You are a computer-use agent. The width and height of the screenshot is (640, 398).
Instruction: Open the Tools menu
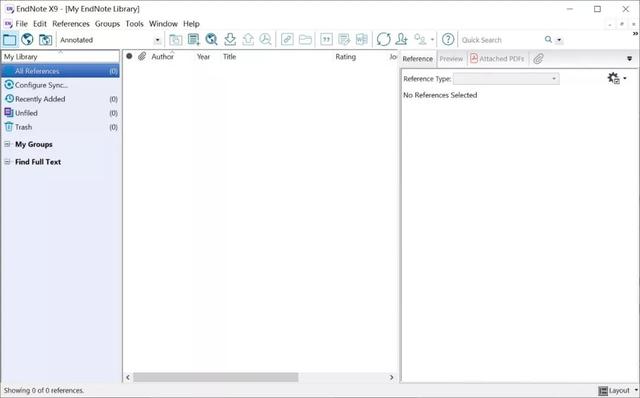(x=134, y=24)
